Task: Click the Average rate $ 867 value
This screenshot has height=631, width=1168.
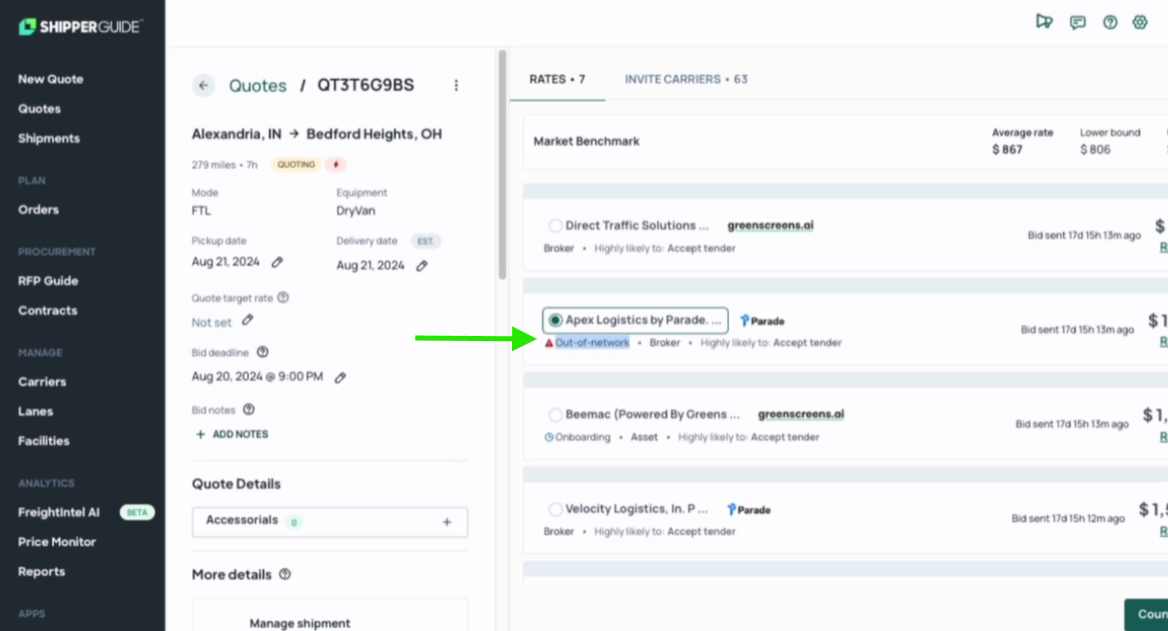Action: click(1007, 150)
